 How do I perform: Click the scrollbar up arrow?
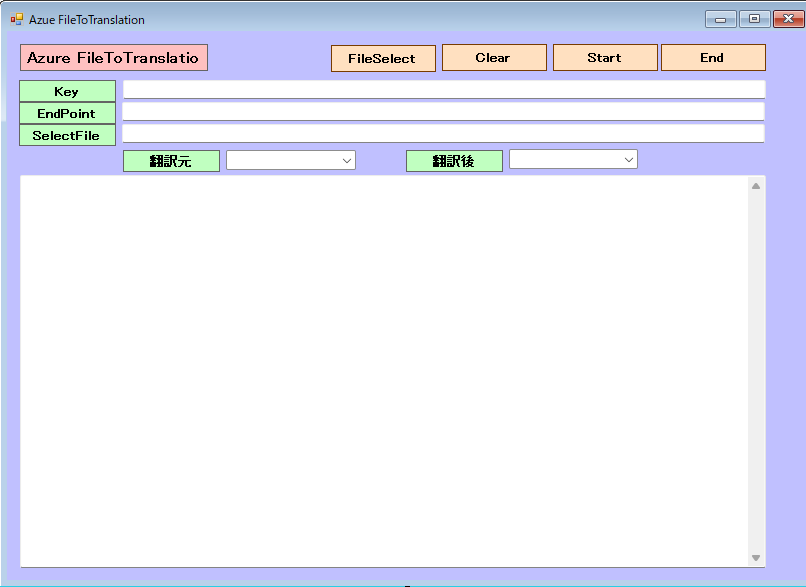pos(756,186)
